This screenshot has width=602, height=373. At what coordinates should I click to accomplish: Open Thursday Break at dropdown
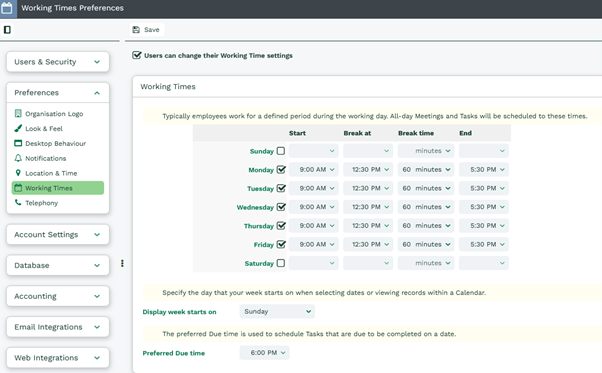click(x=368, y=226)
